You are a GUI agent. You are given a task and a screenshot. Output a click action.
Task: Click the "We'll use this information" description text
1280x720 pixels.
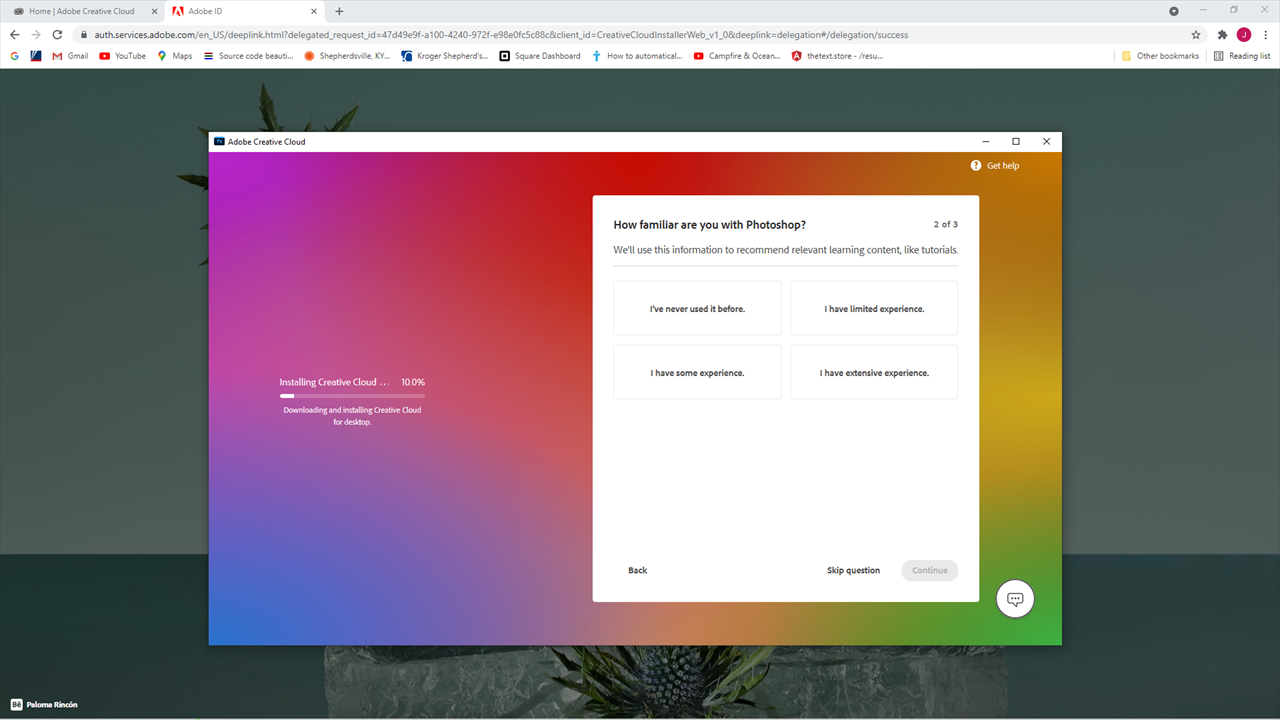(x=786, y=250)
